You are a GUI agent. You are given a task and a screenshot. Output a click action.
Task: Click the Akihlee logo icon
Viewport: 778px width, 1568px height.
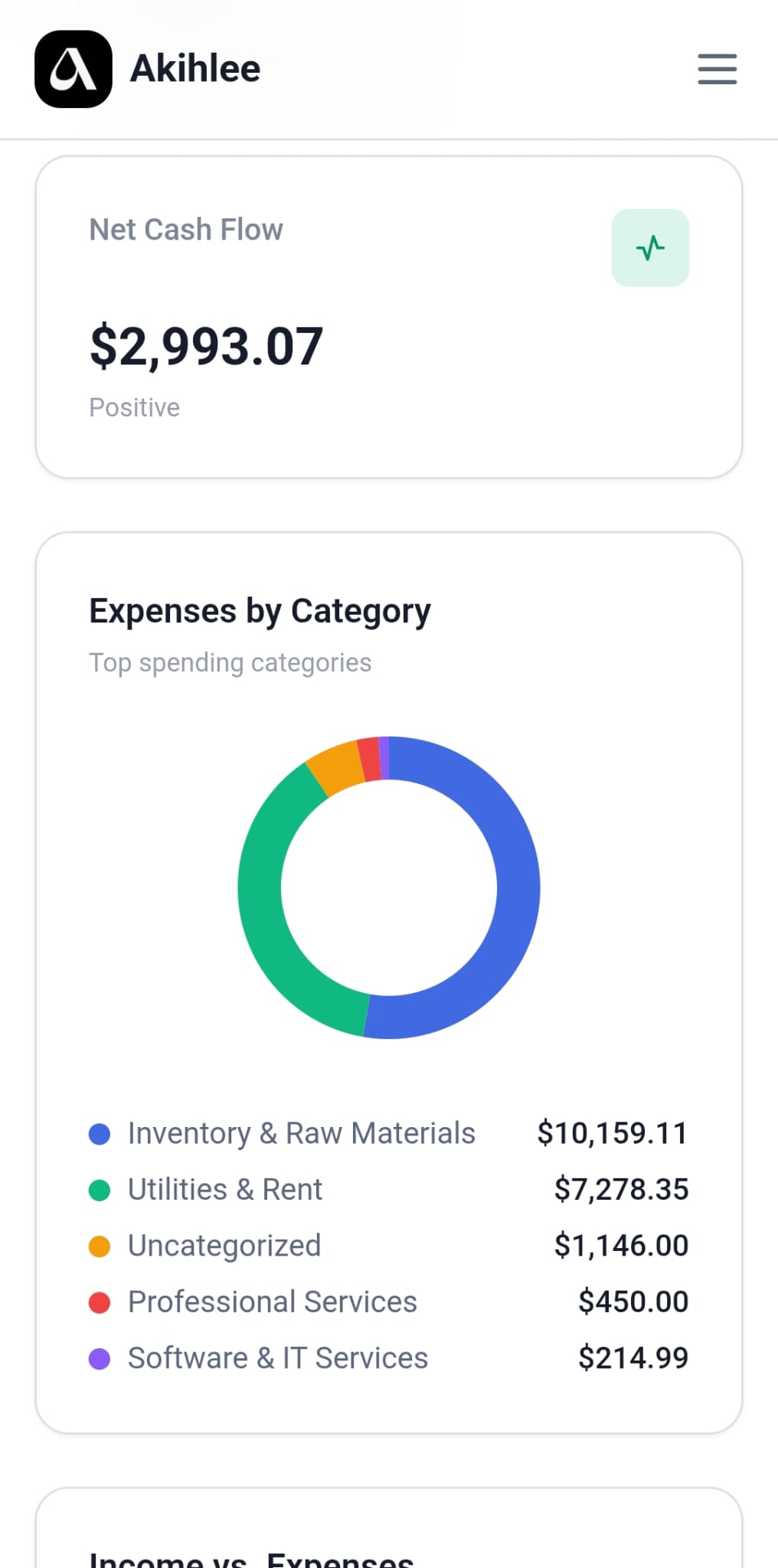[74, 69]
